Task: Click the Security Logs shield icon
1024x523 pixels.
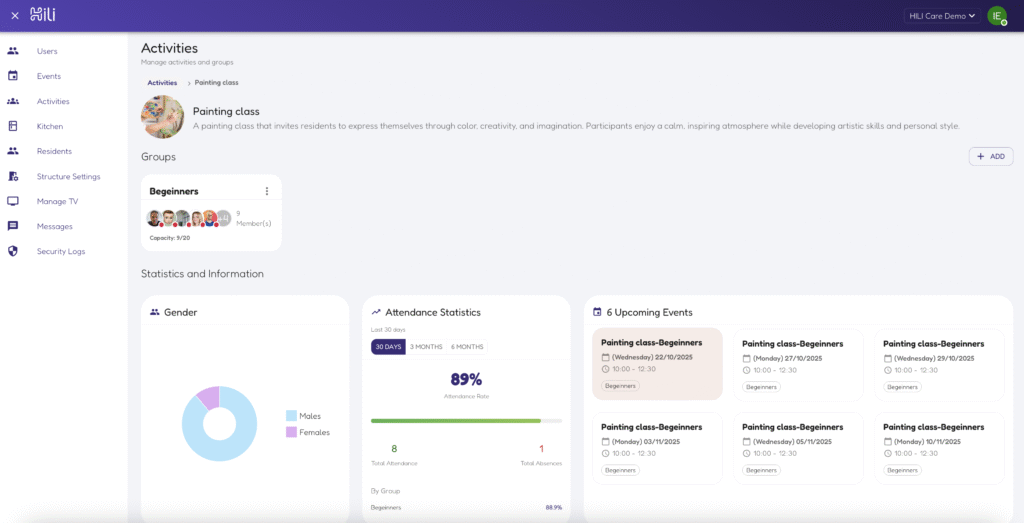Action: coord(13,251)
